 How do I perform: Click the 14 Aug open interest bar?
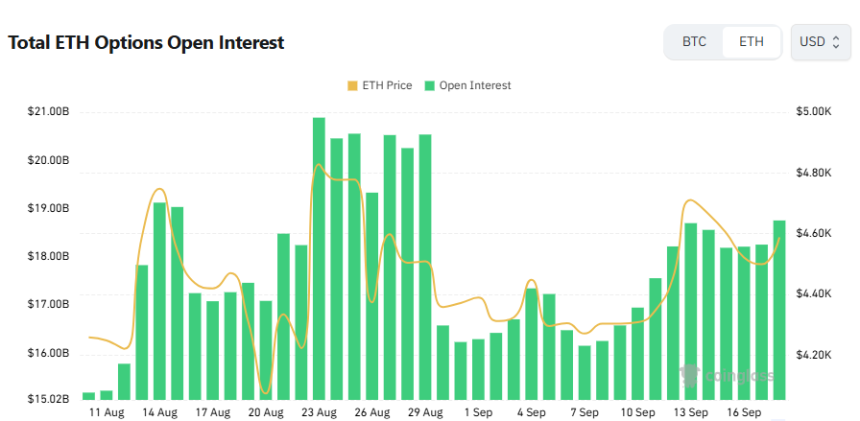click(160, 301)
